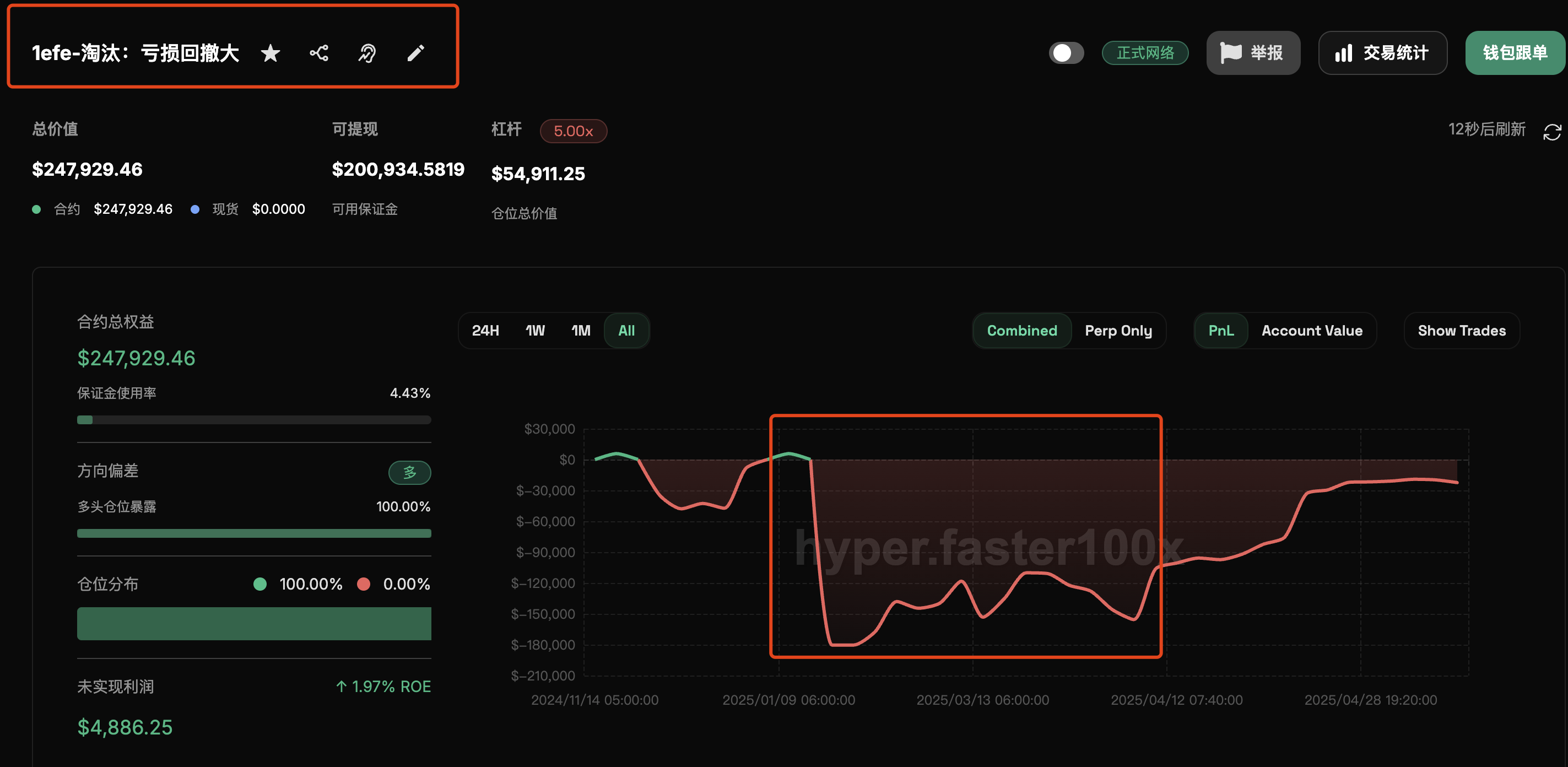Select the PnL chart view
Screen dimensions: 1568x767
click(1221, 331)
